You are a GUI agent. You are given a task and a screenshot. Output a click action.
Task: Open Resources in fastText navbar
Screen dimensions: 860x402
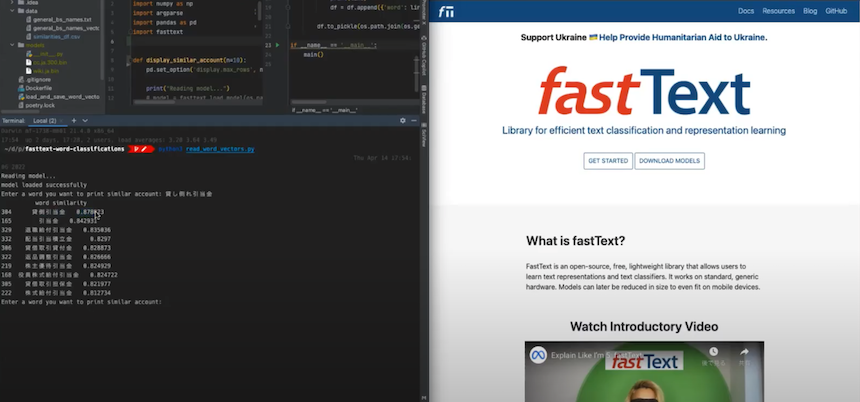tap(778, 11)
